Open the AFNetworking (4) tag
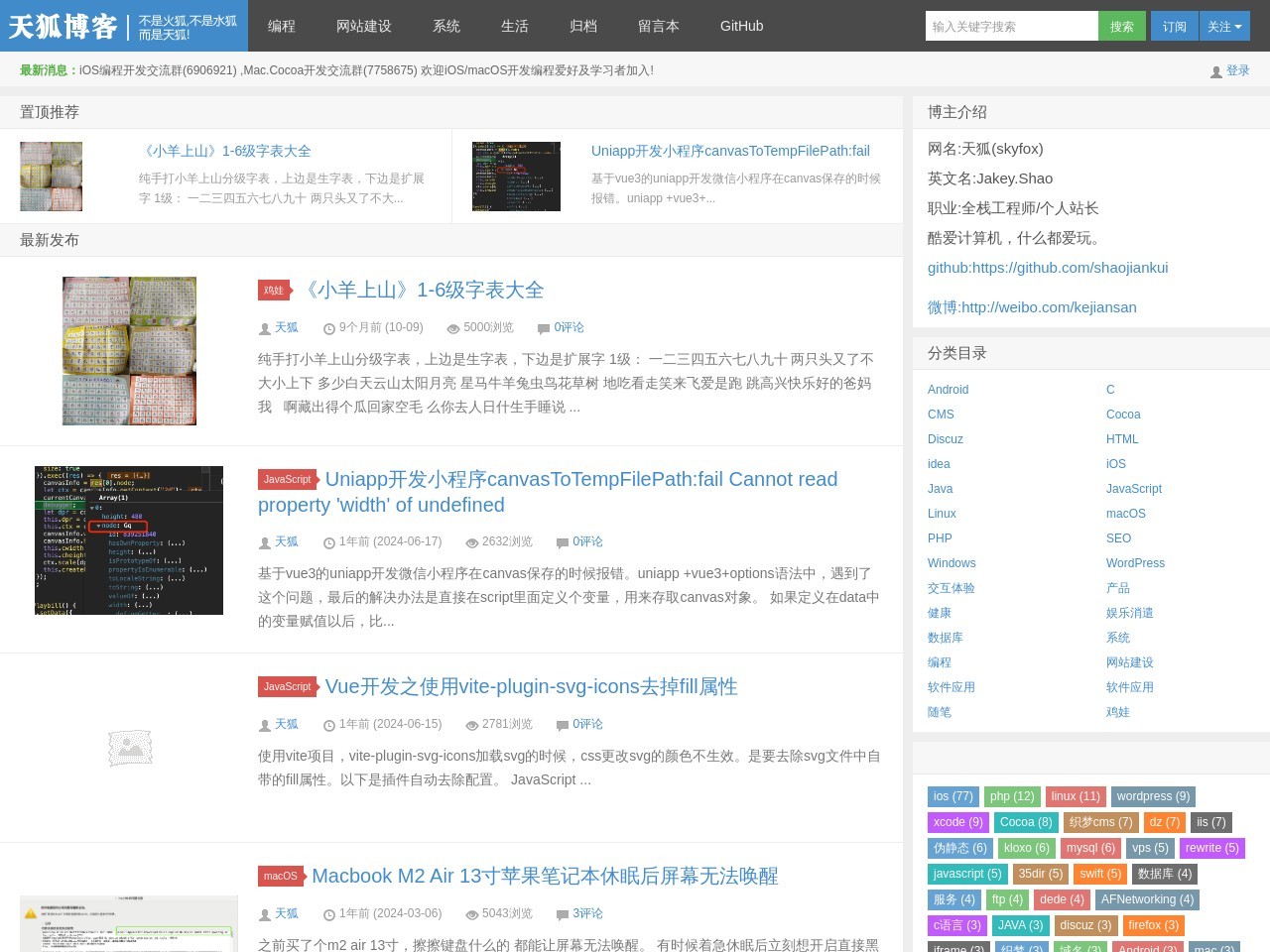1270x952 pixels. click(1147, 899)
